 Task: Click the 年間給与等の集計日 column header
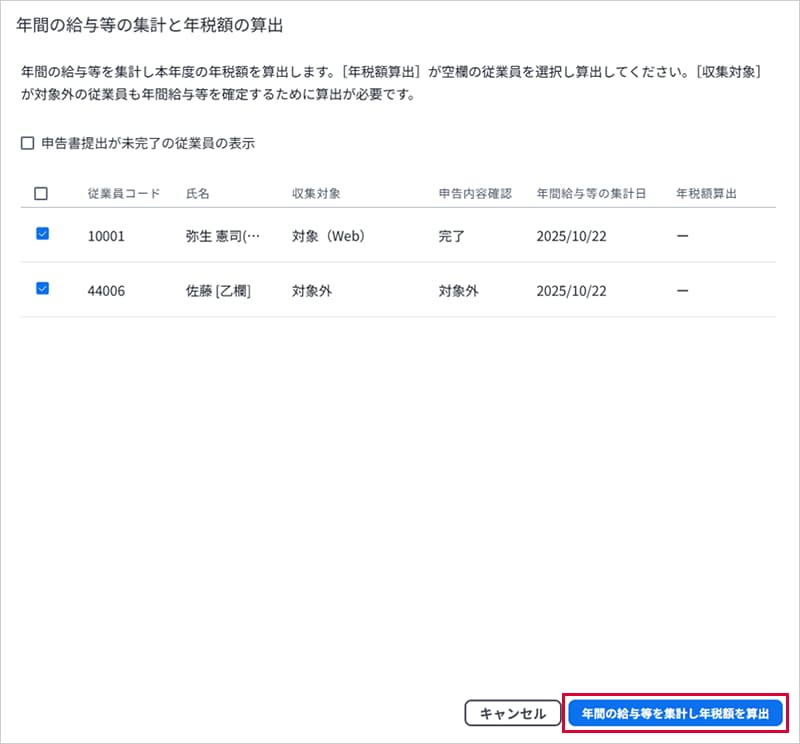591,194
